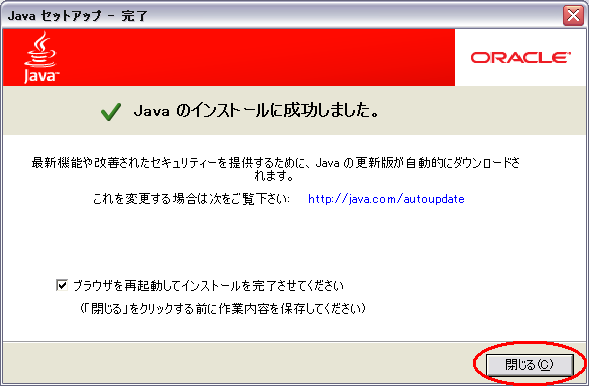
Task: Uncheck the restart browser checkbox
Action: [x=62, y=285]
